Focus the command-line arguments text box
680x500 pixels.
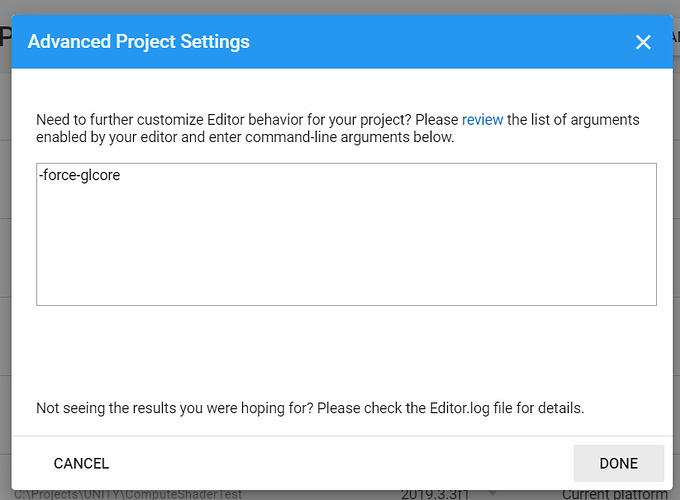point(346,240)
